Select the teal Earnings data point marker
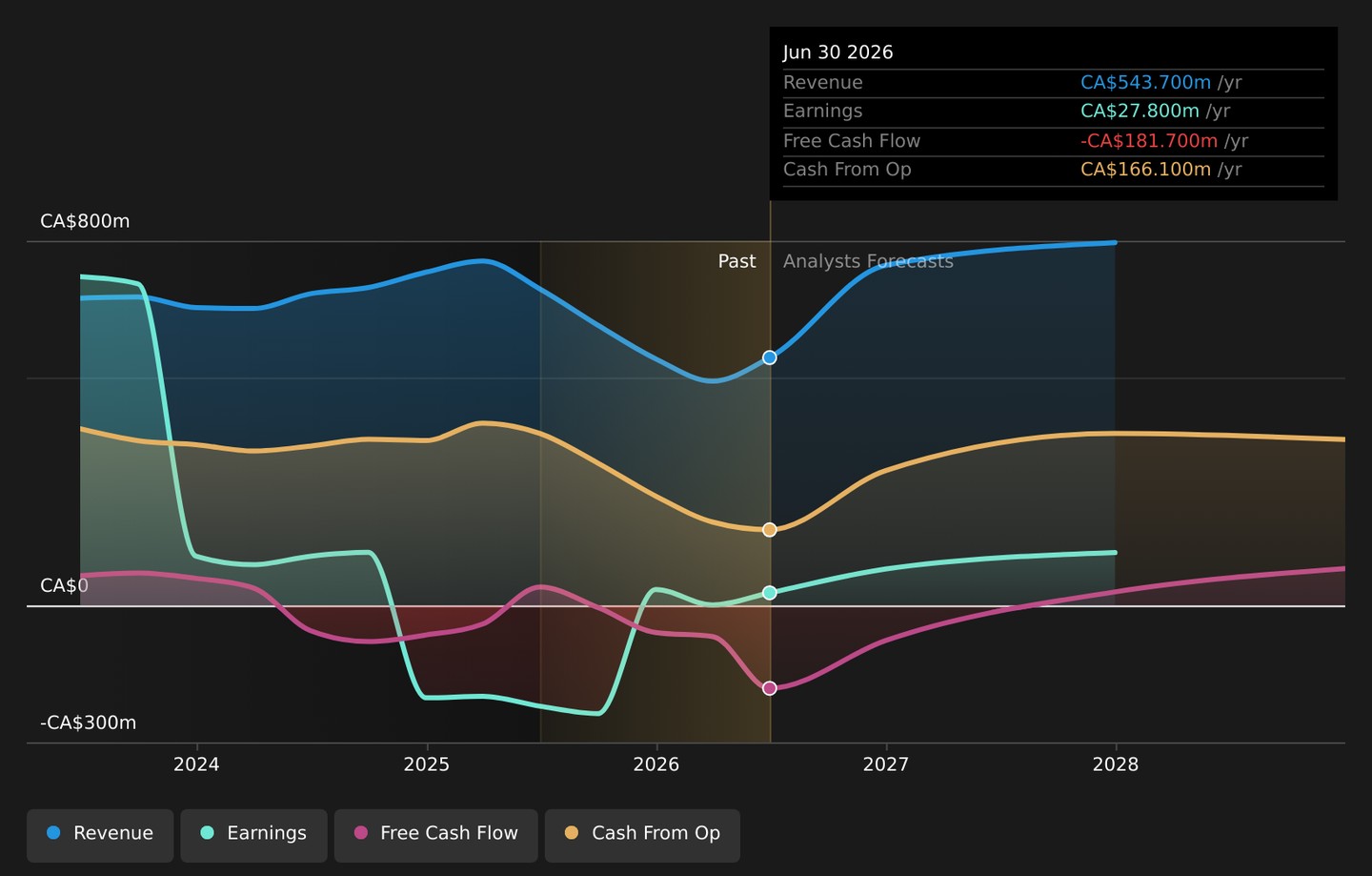This screenshot has height=876, width=1372. [770, 593]
